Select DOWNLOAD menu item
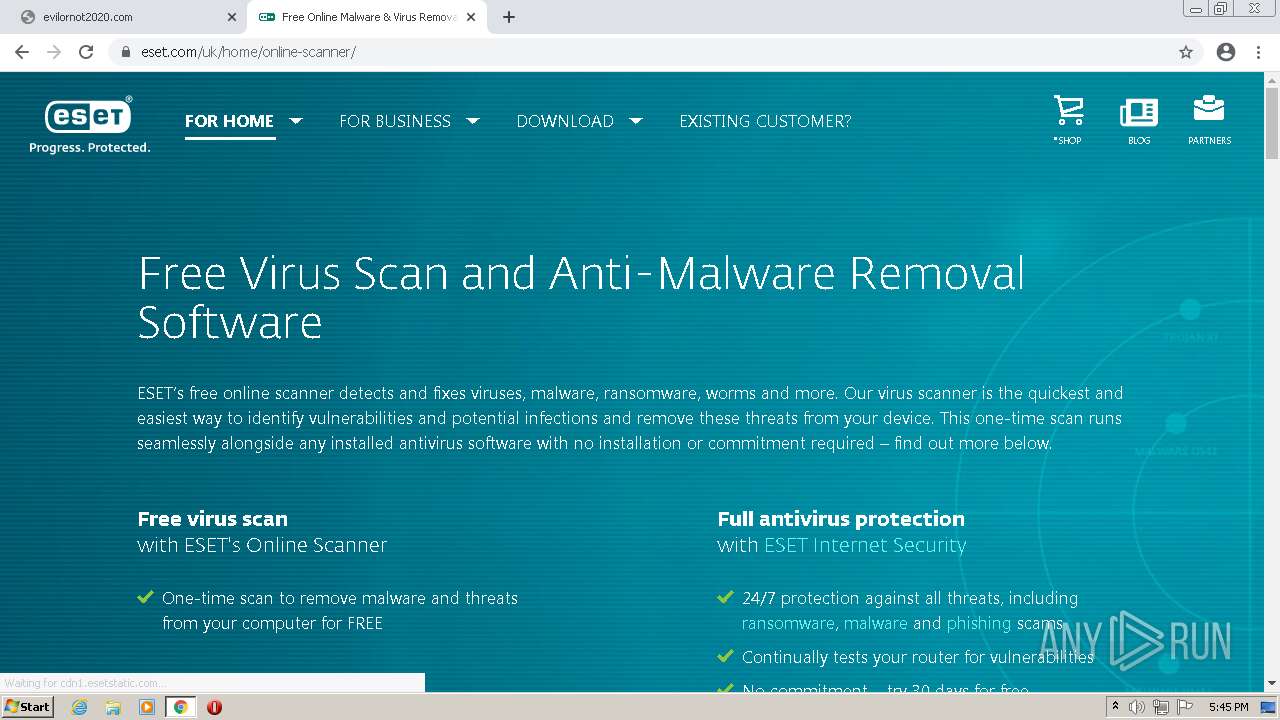The image size is (1280, 720). (565, 121)
